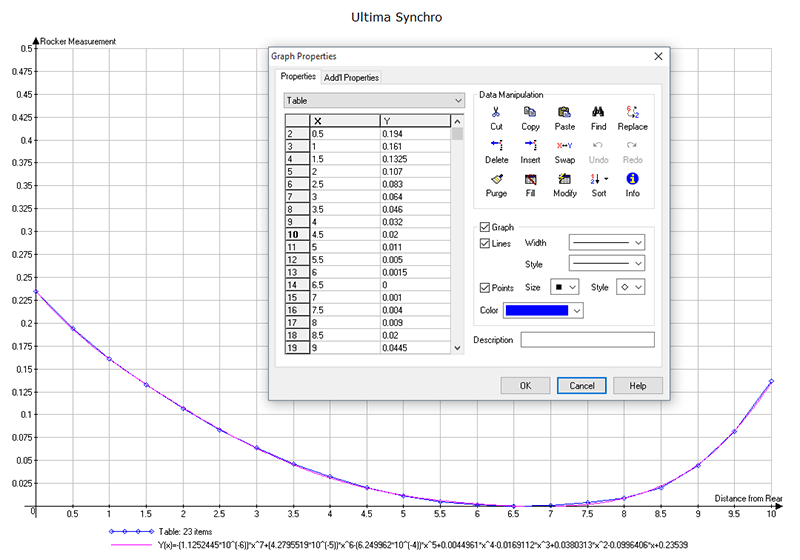
Task: Click the Ultima Synchro chart title
Action: (396, 17)
